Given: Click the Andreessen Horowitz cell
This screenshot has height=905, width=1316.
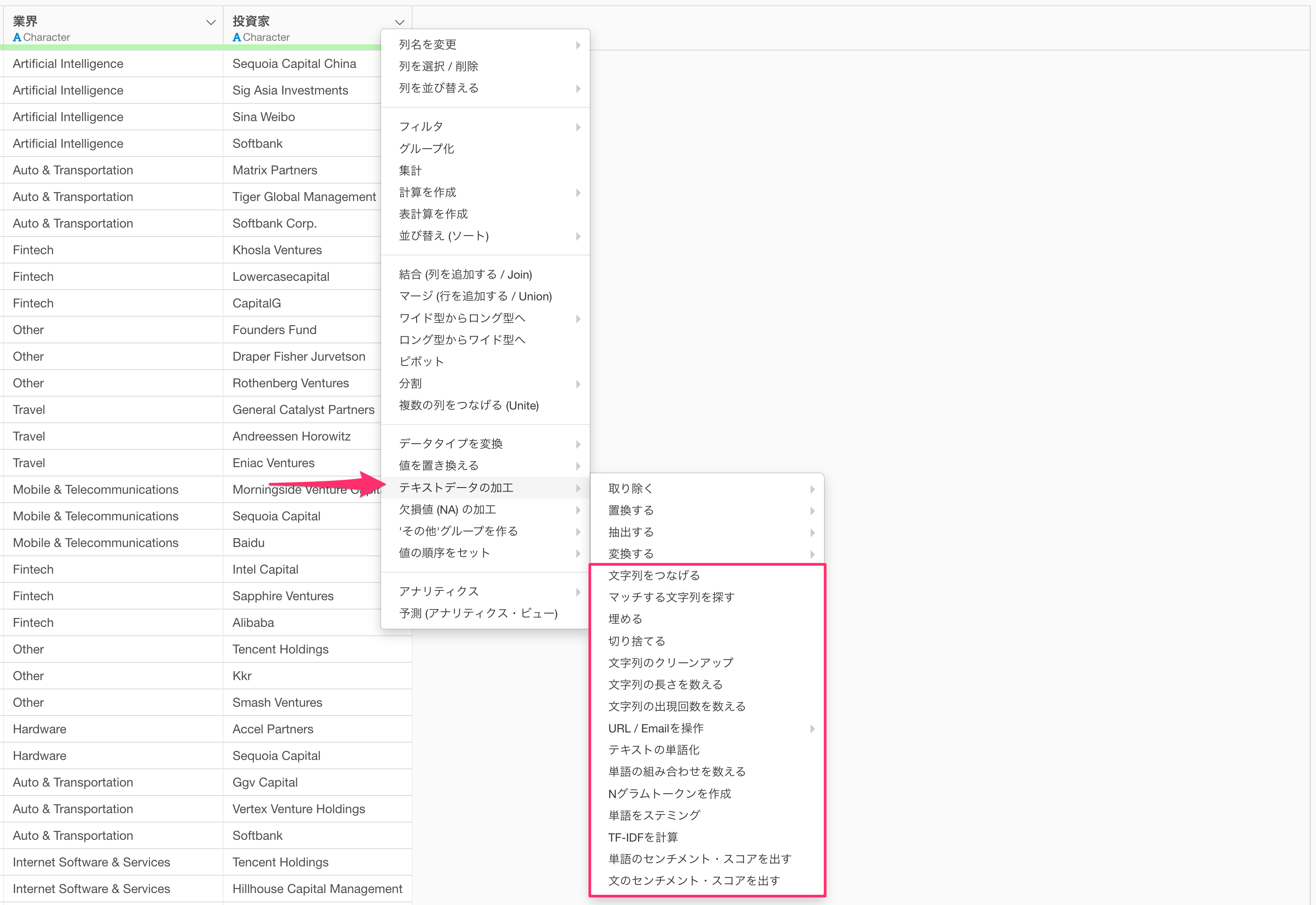Looking at the screenshot, I should 302,437.
